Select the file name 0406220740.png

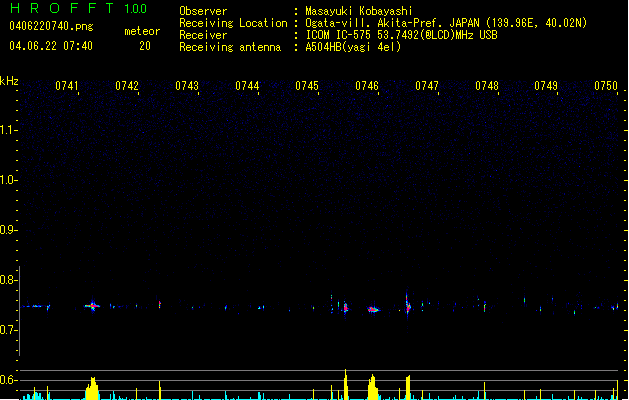point(51,26)
